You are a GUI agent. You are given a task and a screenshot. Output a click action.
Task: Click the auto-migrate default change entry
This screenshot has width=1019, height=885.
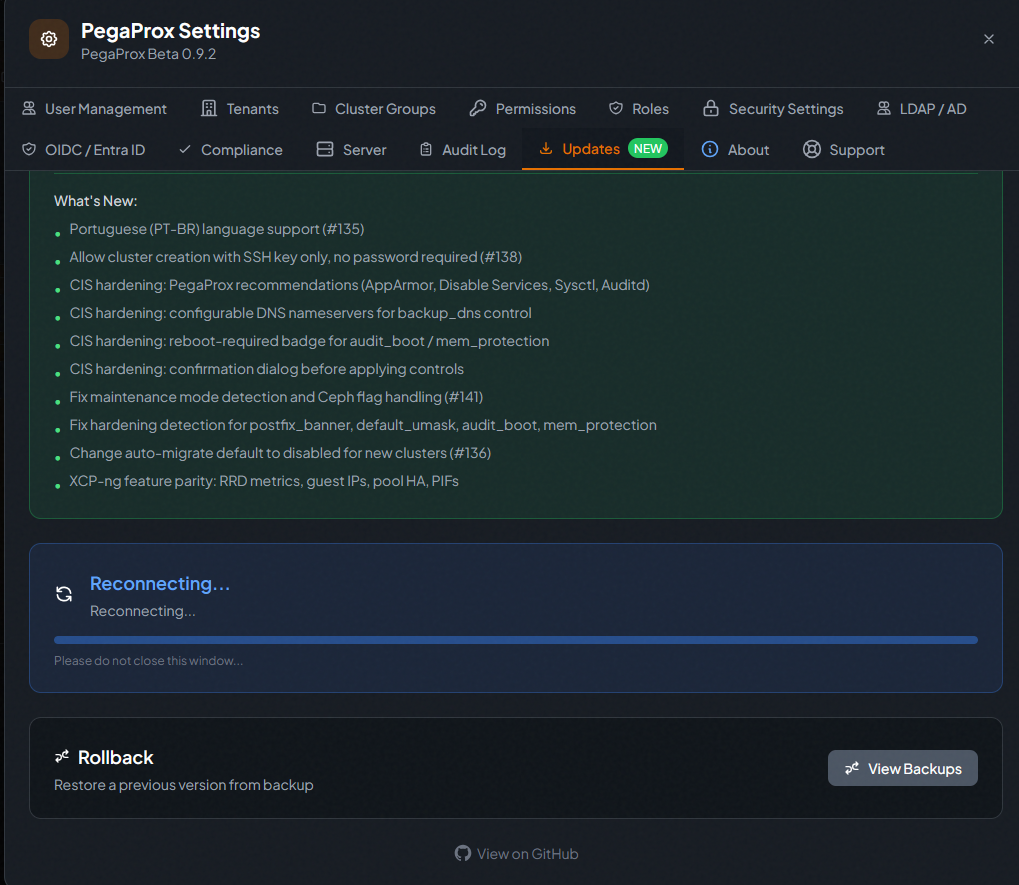[x=280, y=453]
